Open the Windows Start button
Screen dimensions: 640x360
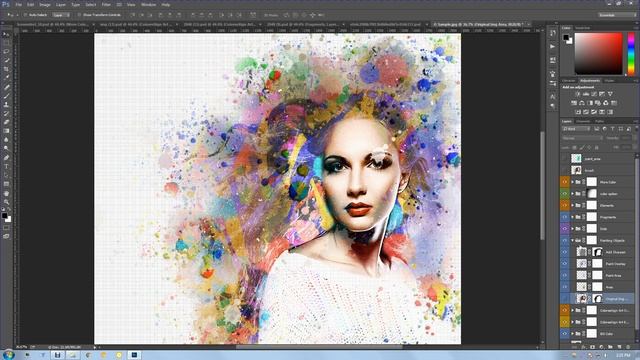(x=8, y=355)
